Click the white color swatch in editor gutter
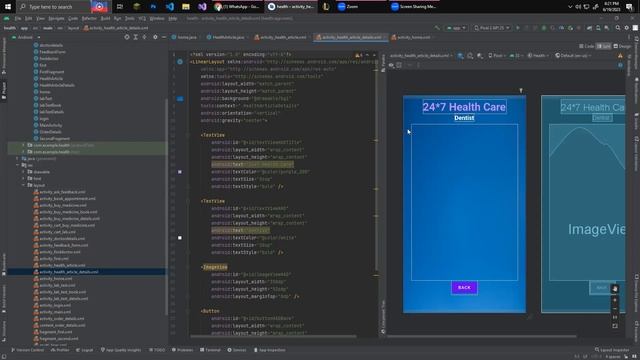This screenshot has width=640, height=360. coord(180,238)
